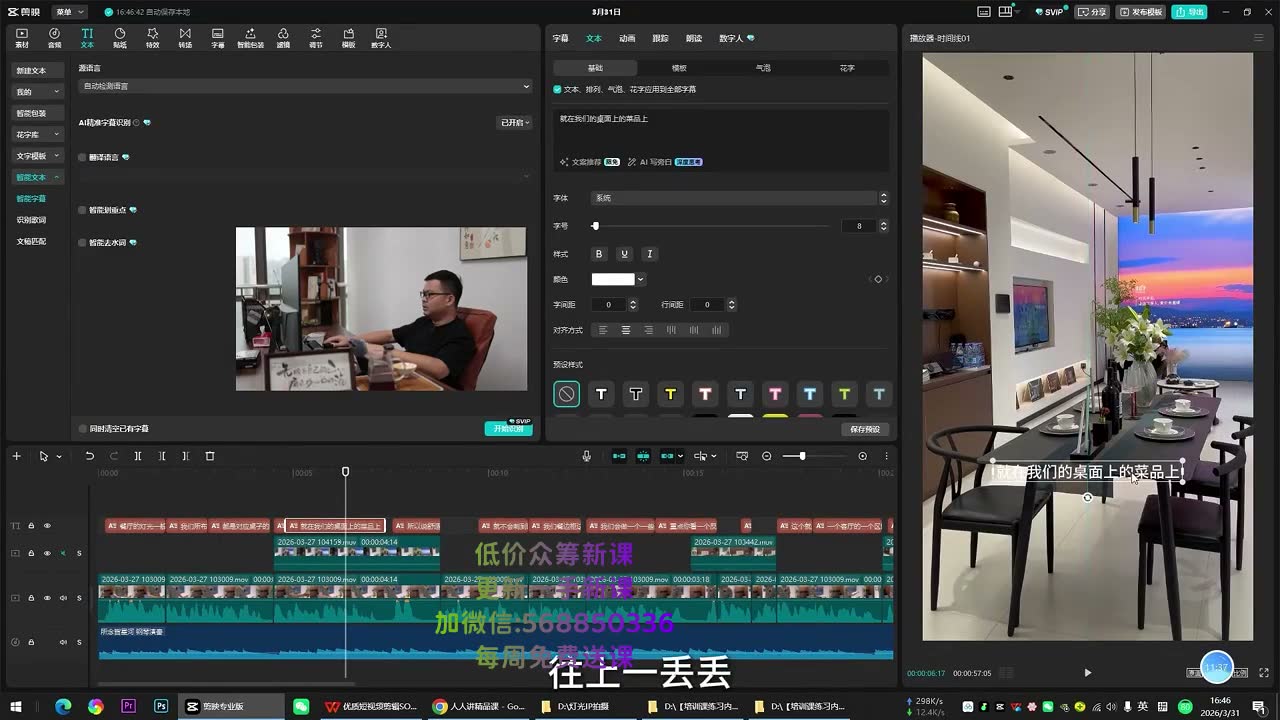Add a keyframe with the diamond icon
Viewport: 1280px width, 720px height.
(878, 279)
